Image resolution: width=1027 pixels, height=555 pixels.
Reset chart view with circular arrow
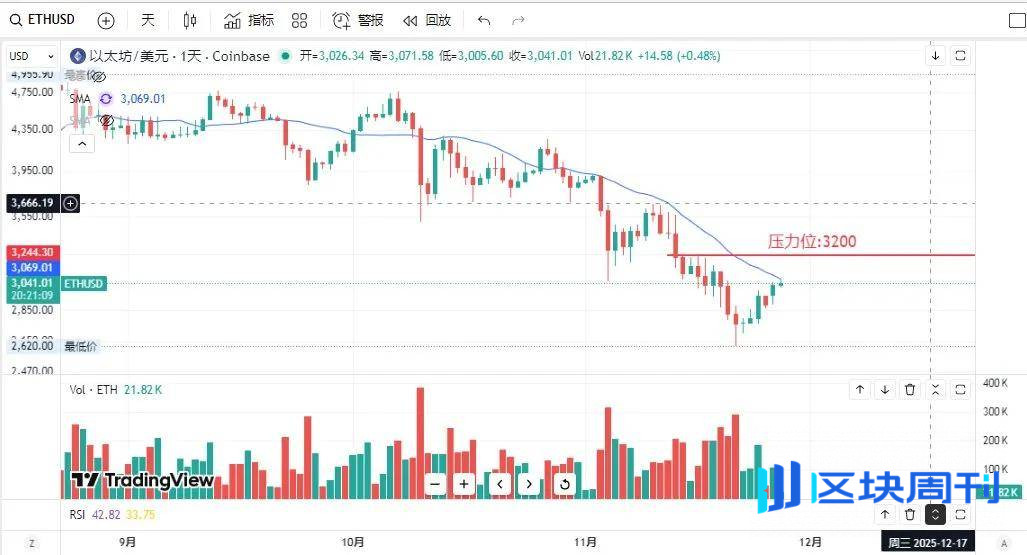[x=565, y=484]
